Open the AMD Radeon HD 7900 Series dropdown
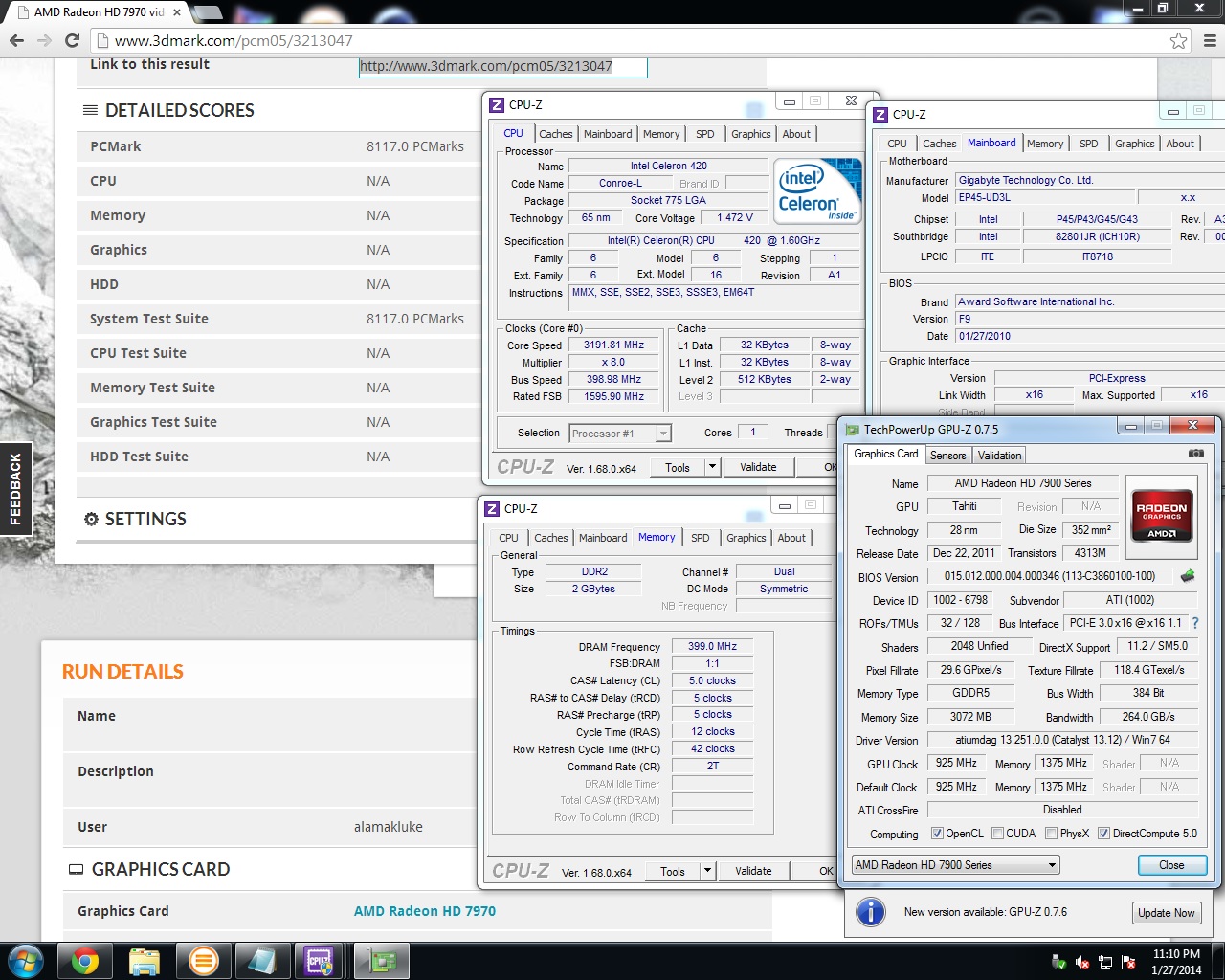This screenshot has width=1225, height=980. [x=955, y=865]
